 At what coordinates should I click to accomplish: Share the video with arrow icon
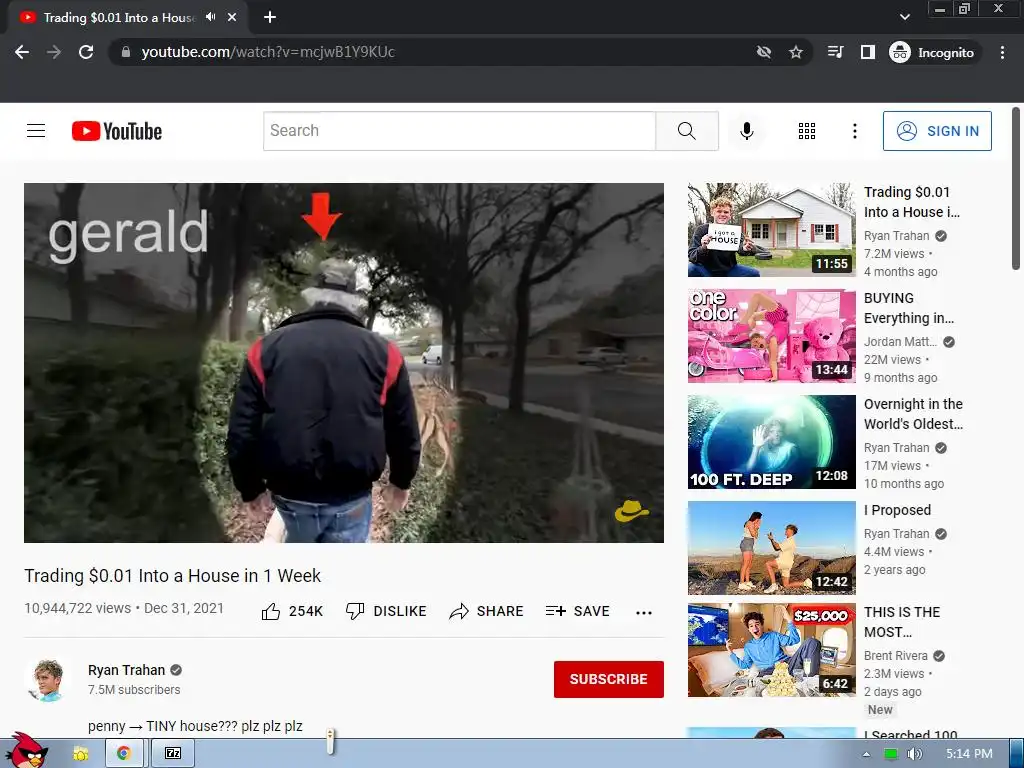[487, 611]
